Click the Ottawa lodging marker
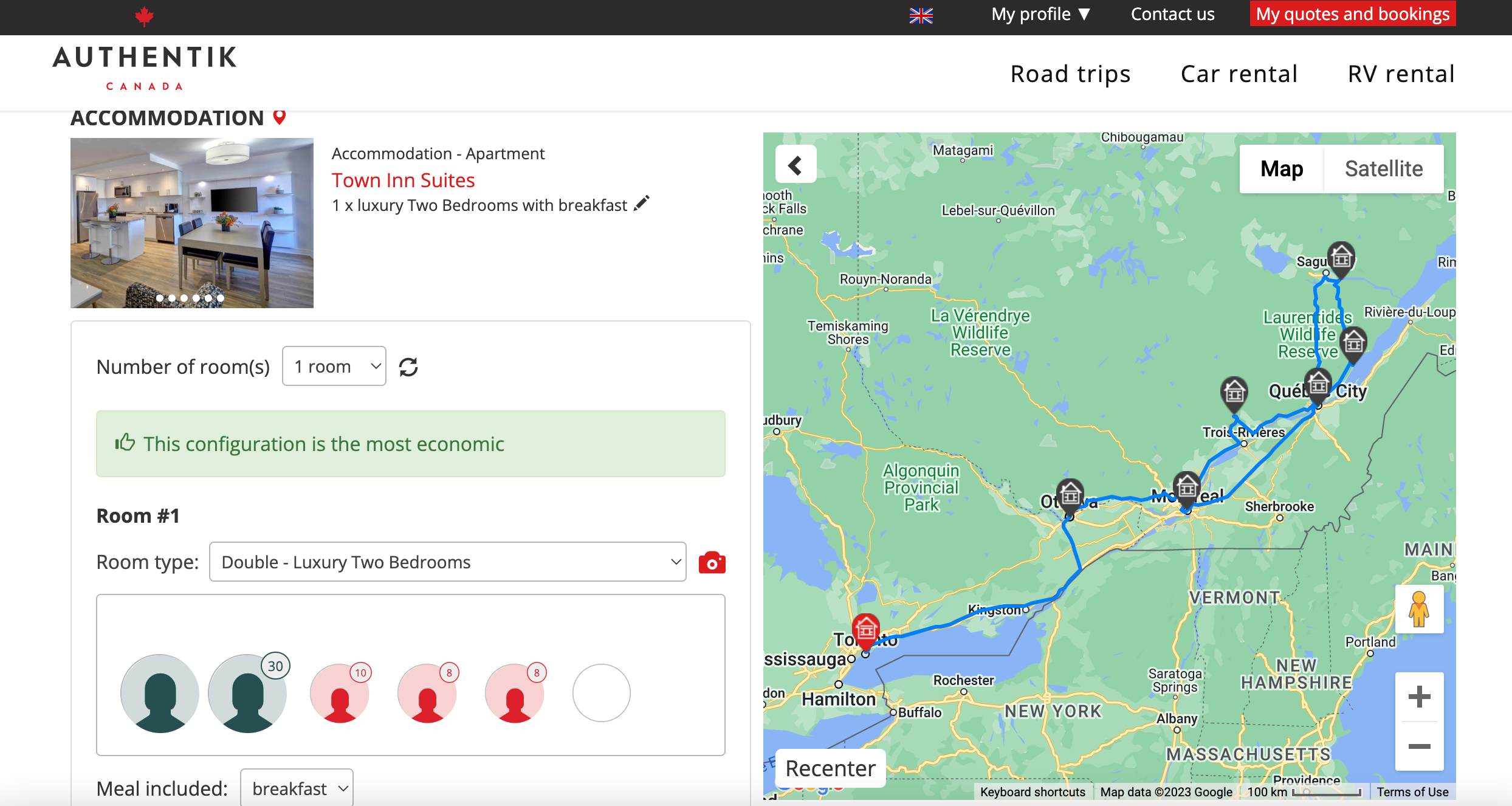 (x=1070, y=497)
